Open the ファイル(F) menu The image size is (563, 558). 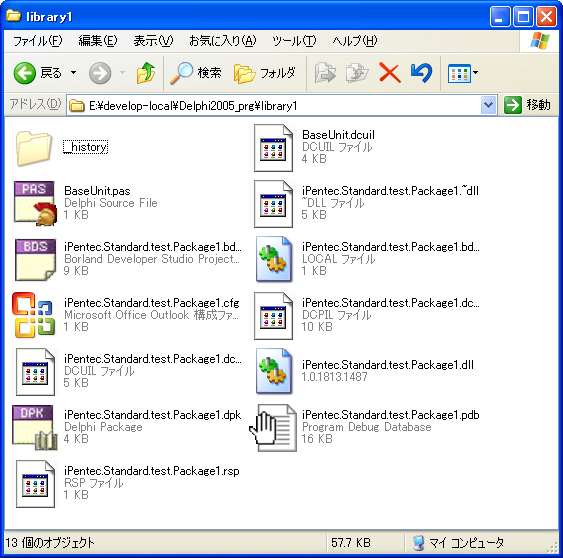[x=37, y=41]
